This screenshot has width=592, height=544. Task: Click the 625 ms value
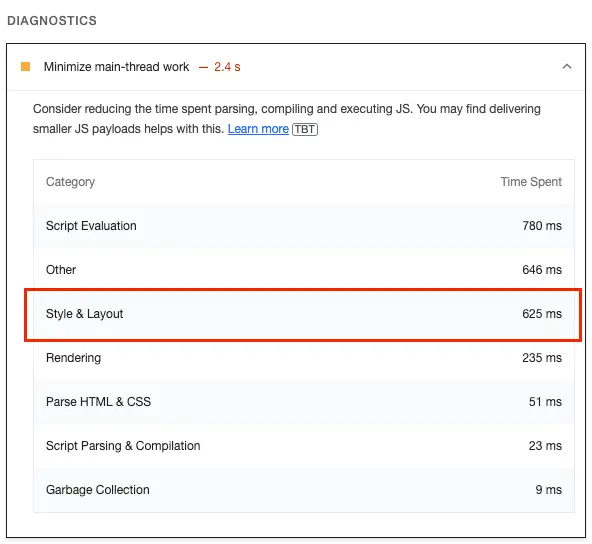click(x=542, y=314)
